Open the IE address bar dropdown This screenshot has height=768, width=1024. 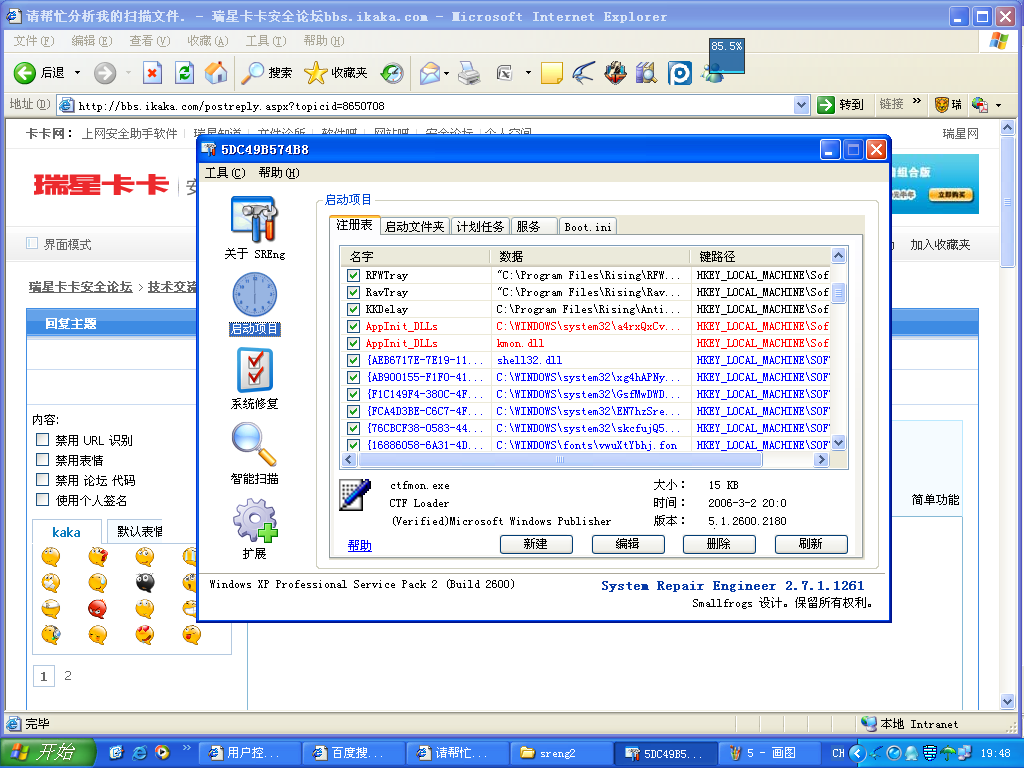tap(802, 104)
